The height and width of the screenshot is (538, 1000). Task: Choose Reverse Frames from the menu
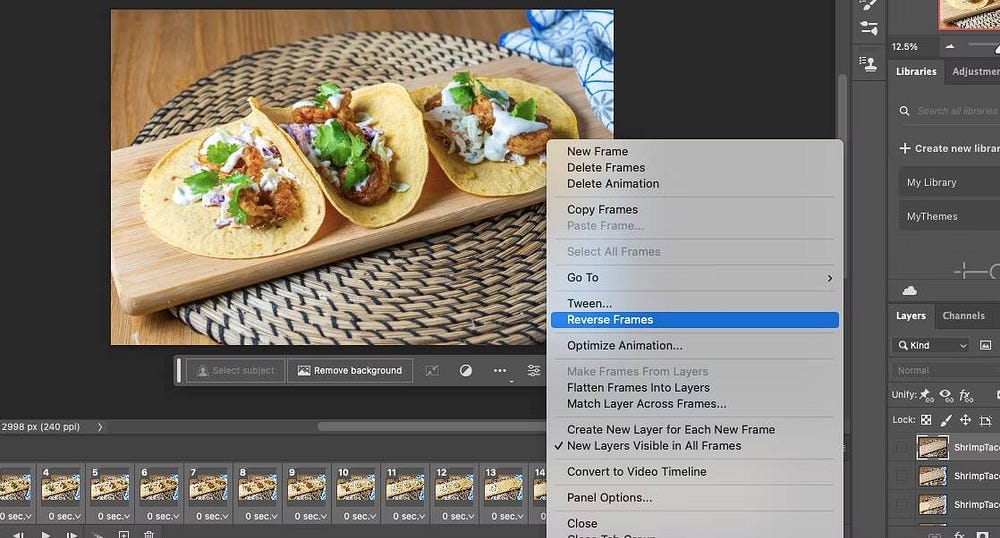click(x=695, y=320)
